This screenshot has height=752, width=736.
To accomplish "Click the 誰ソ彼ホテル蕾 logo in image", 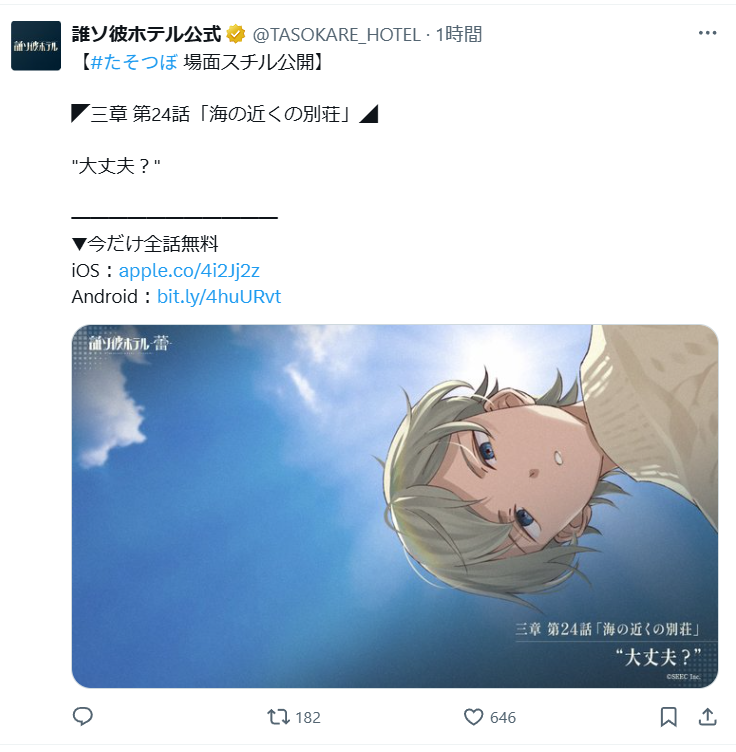I will coord(129,343).
